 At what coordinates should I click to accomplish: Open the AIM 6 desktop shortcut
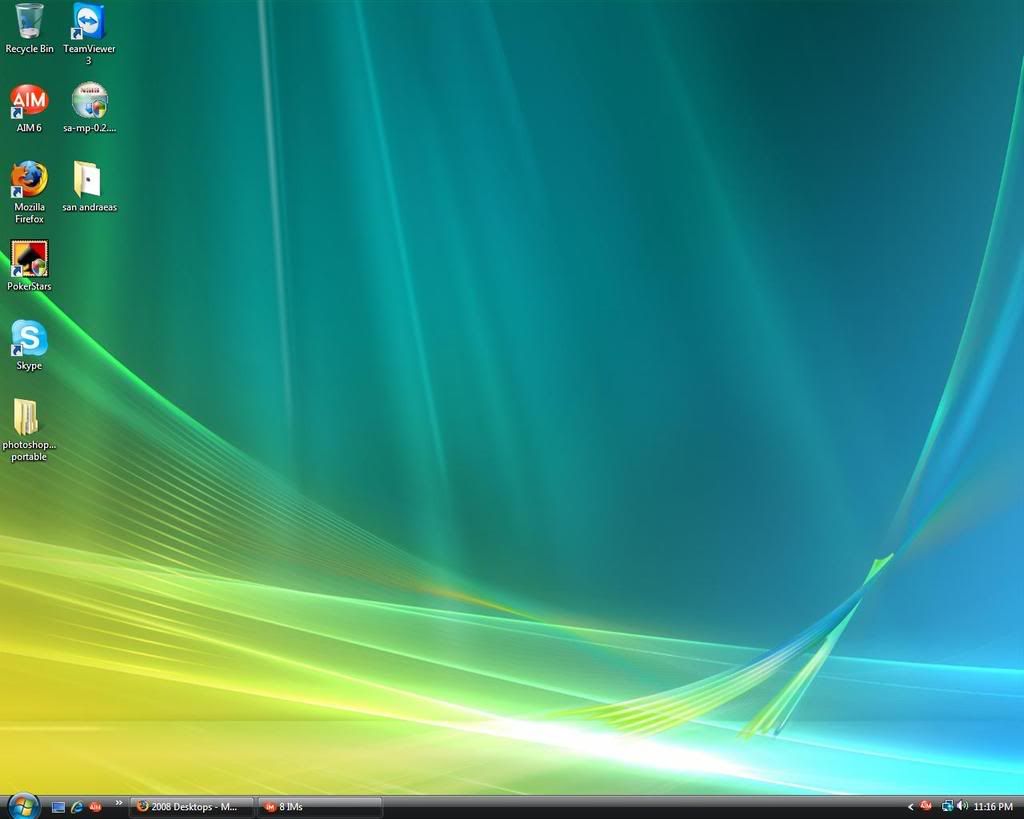click(x=29, y=101)
